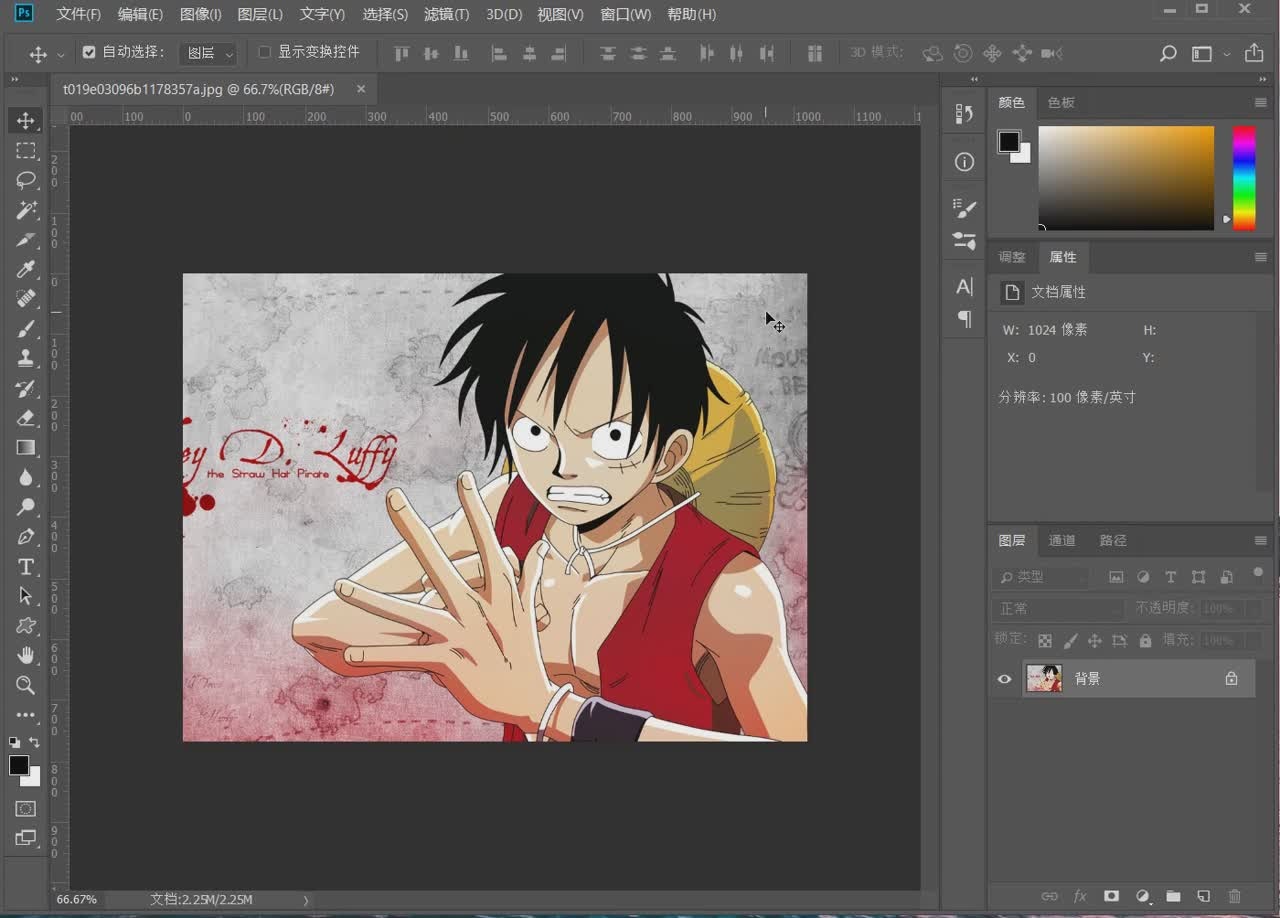Image resolution: width=1280 pixels, height=918 pixels.
Task: Change screen mode icon in toolbox
Action: tap(26, 838)
